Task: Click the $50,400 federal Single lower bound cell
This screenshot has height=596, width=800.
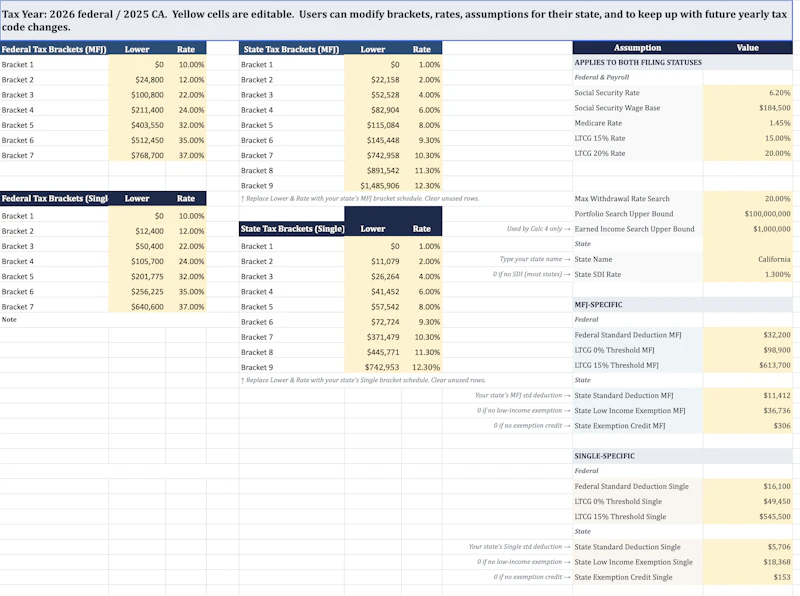Action: click(x=137, y=246)
